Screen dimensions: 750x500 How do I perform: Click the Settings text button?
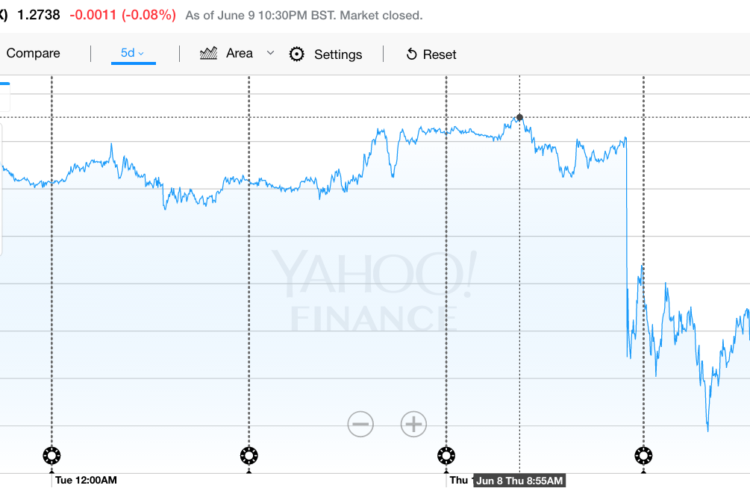tap(338, 54)
